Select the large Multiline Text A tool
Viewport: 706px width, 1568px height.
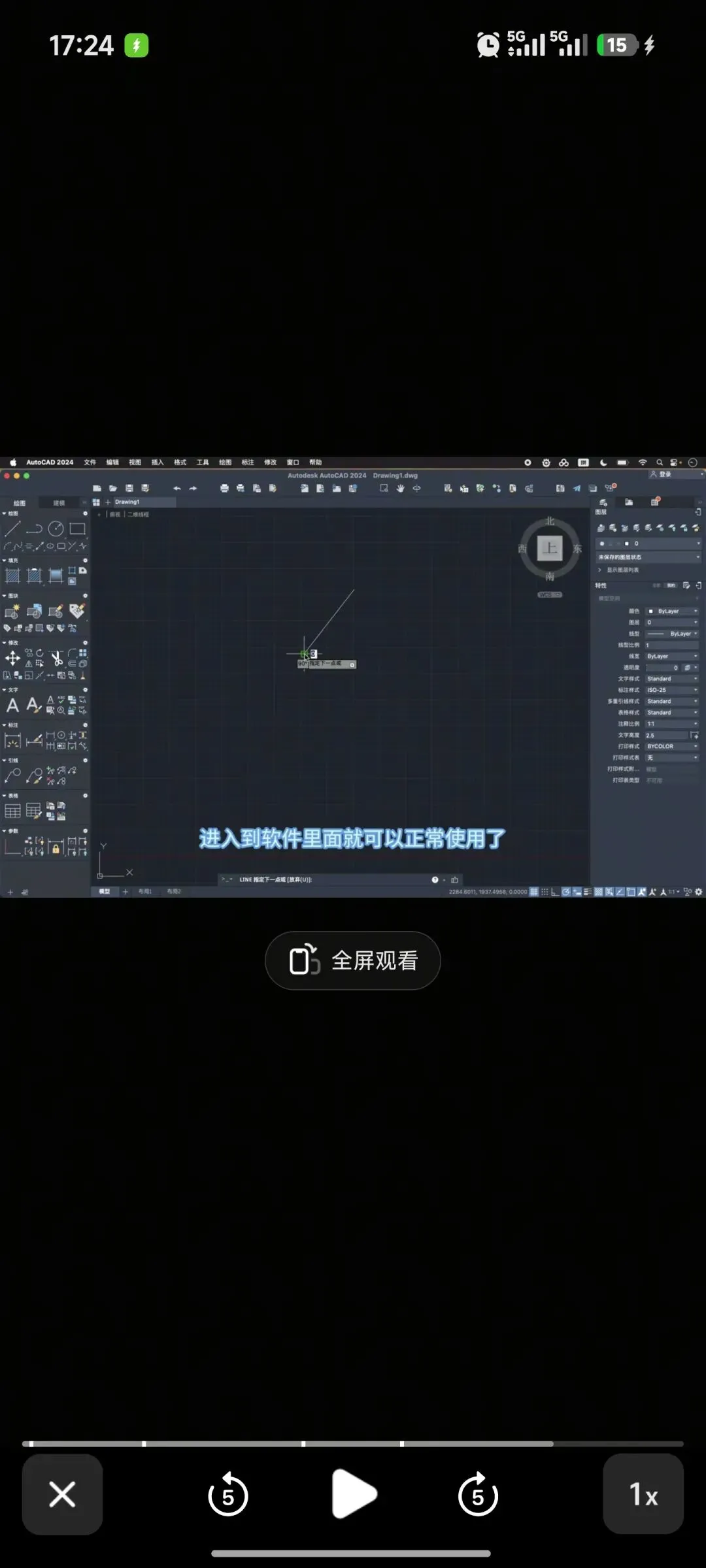point(12,705)
